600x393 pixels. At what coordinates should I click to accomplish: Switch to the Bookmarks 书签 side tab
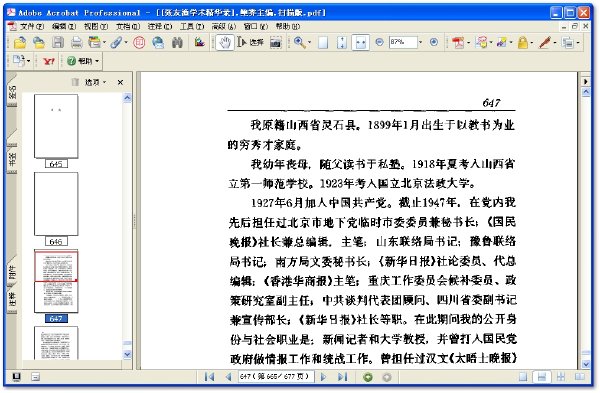(12, 158)
